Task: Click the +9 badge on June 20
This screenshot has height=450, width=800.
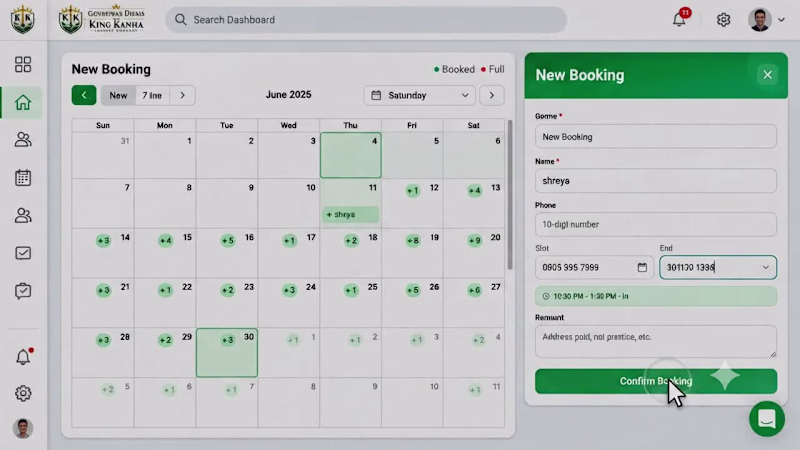Action: 474,241
